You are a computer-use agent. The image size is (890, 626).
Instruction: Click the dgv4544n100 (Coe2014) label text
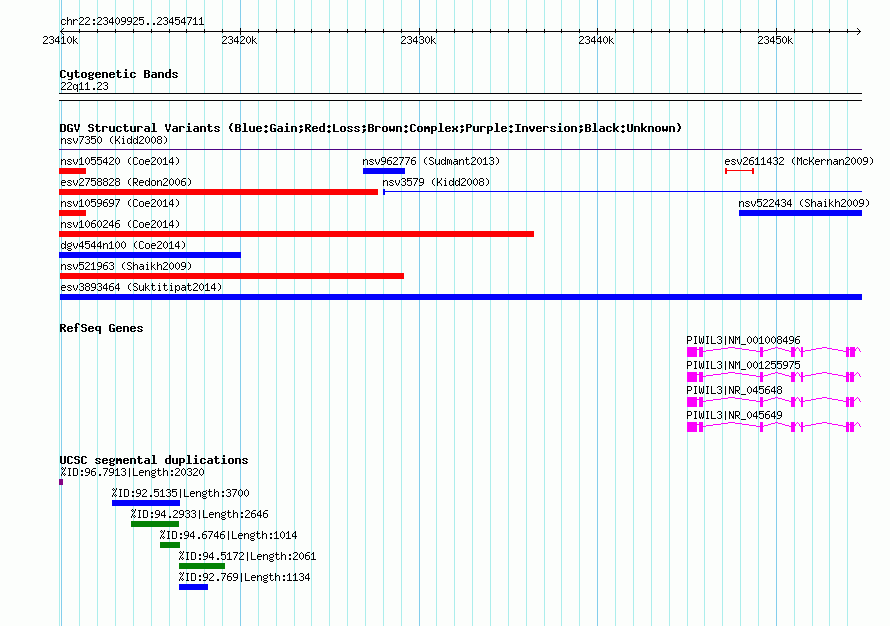click(x=123, y=245)
